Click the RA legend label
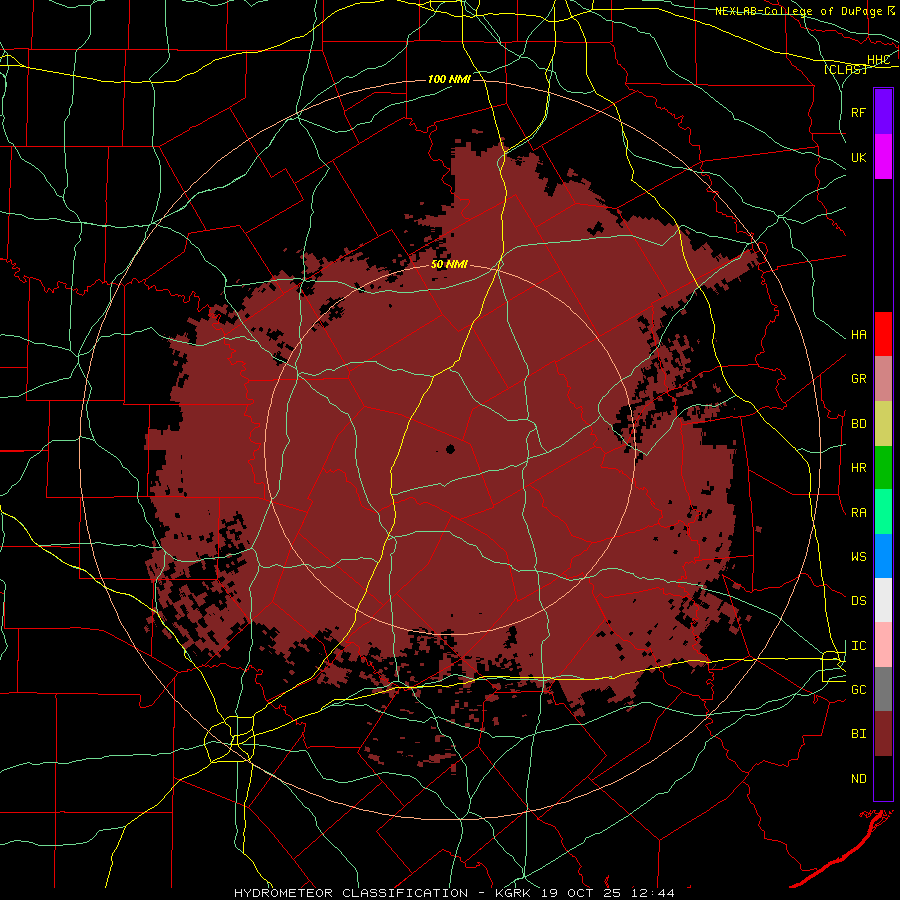 click(x=859, y=513)
